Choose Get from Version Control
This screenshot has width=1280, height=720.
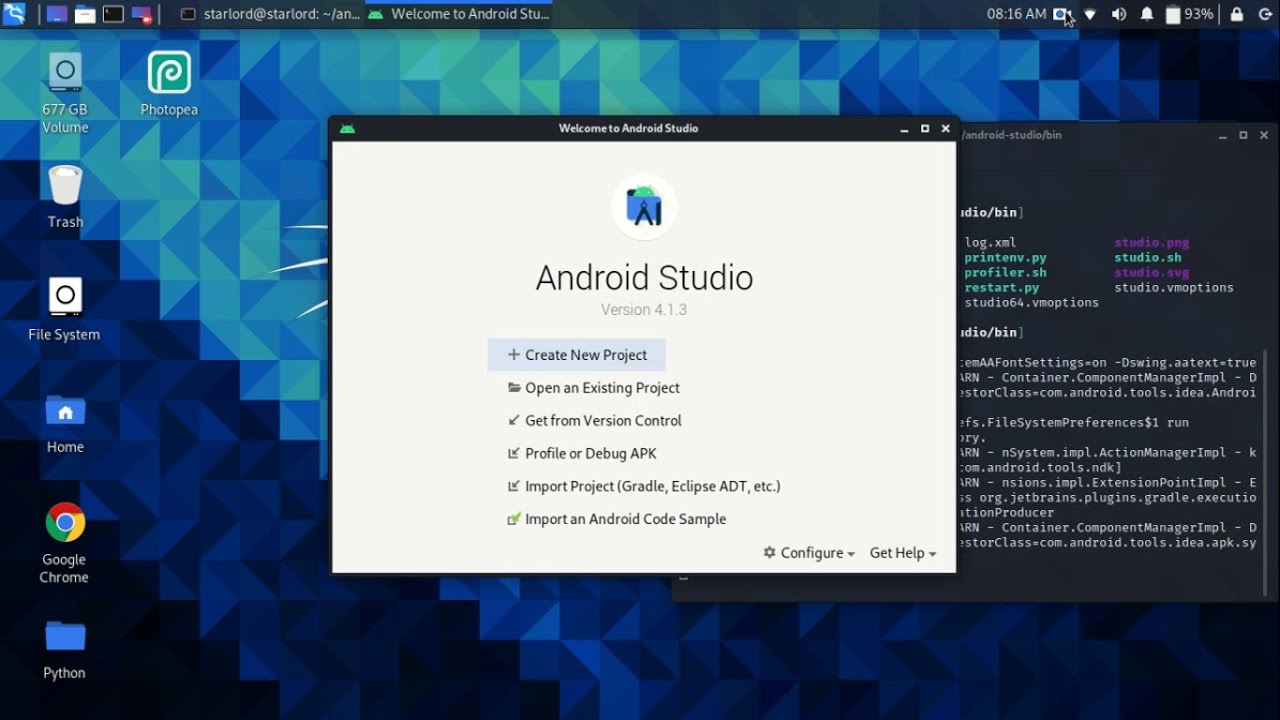click(595, 421)
